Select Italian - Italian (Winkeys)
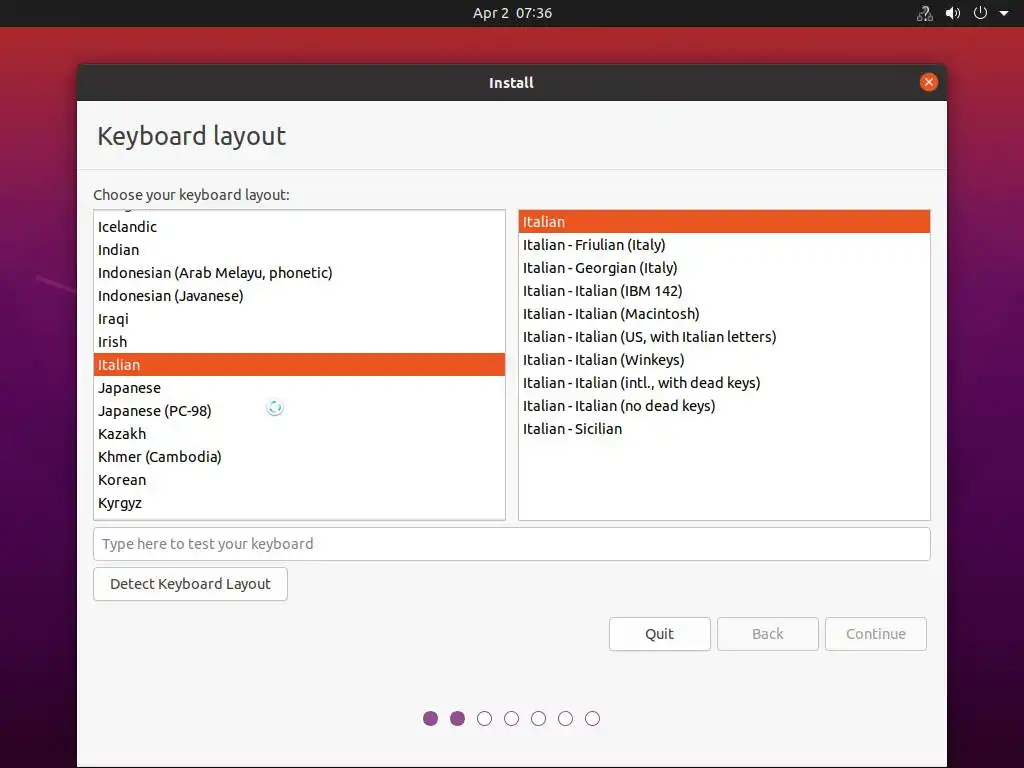1024x768 pixels. click(x=724, y=360)
